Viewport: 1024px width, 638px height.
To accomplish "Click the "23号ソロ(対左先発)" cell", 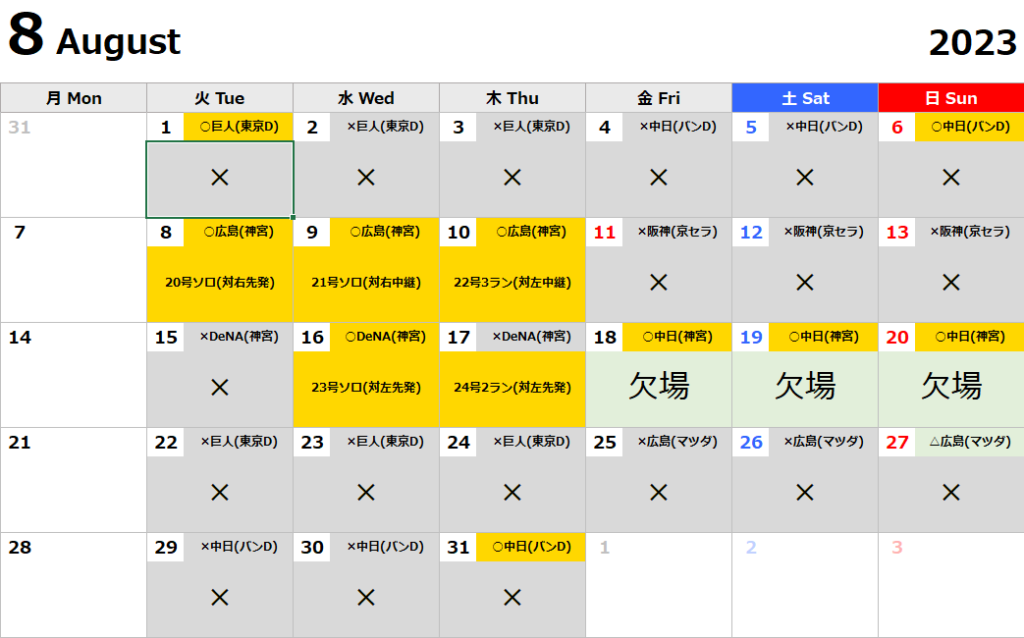I will [366, 388].
